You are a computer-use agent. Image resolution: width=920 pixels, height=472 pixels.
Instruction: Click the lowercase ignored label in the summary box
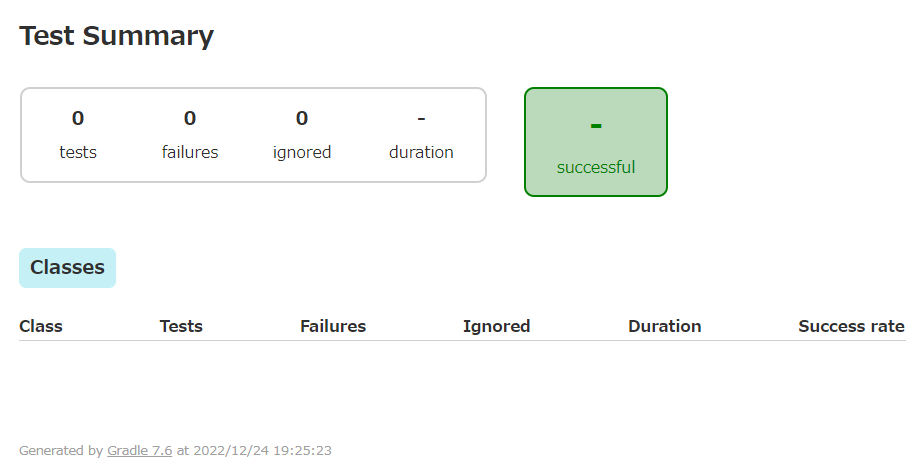(302, 153)
